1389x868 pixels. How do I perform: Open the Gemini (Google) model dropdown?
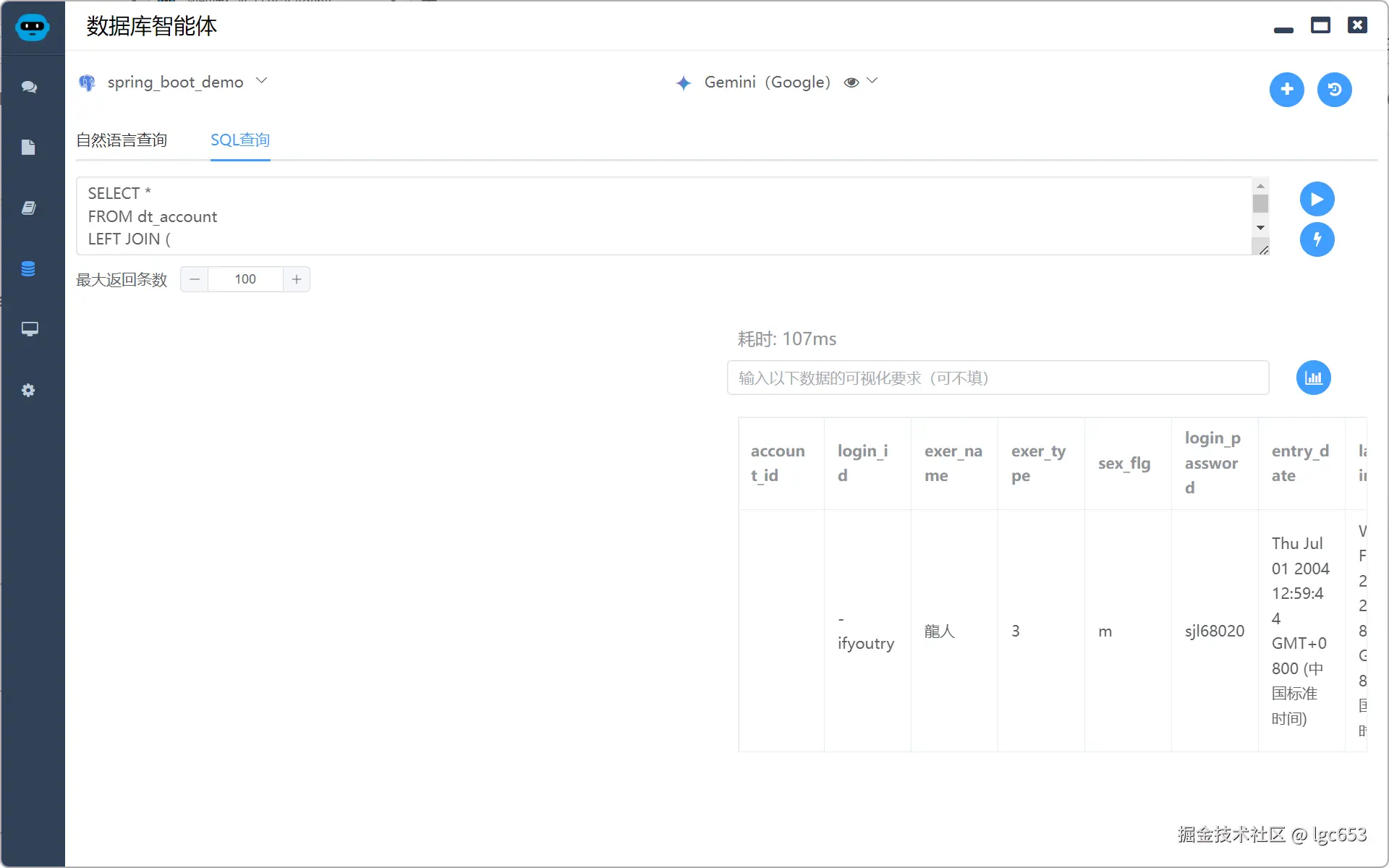pyautogui.click(x=872, y=81)
